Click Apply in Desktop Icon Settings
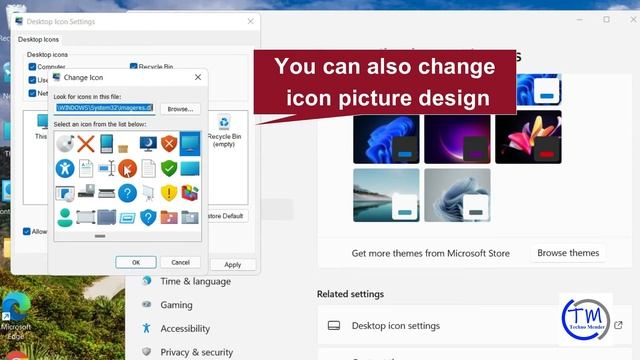This screenshot has width=640, height=360. [233, 264]
